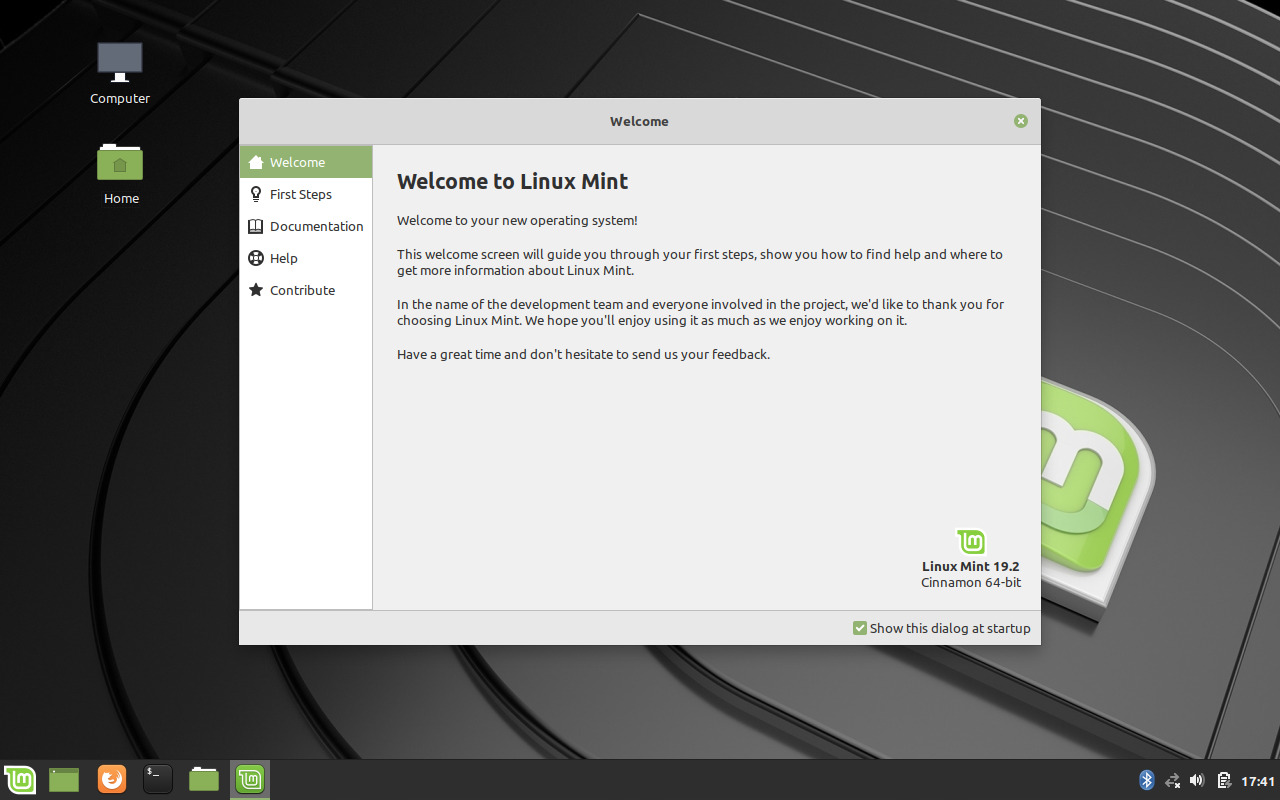Click the Welcome window title bar text
1280x800 pixels.
(x=639, y=121)
